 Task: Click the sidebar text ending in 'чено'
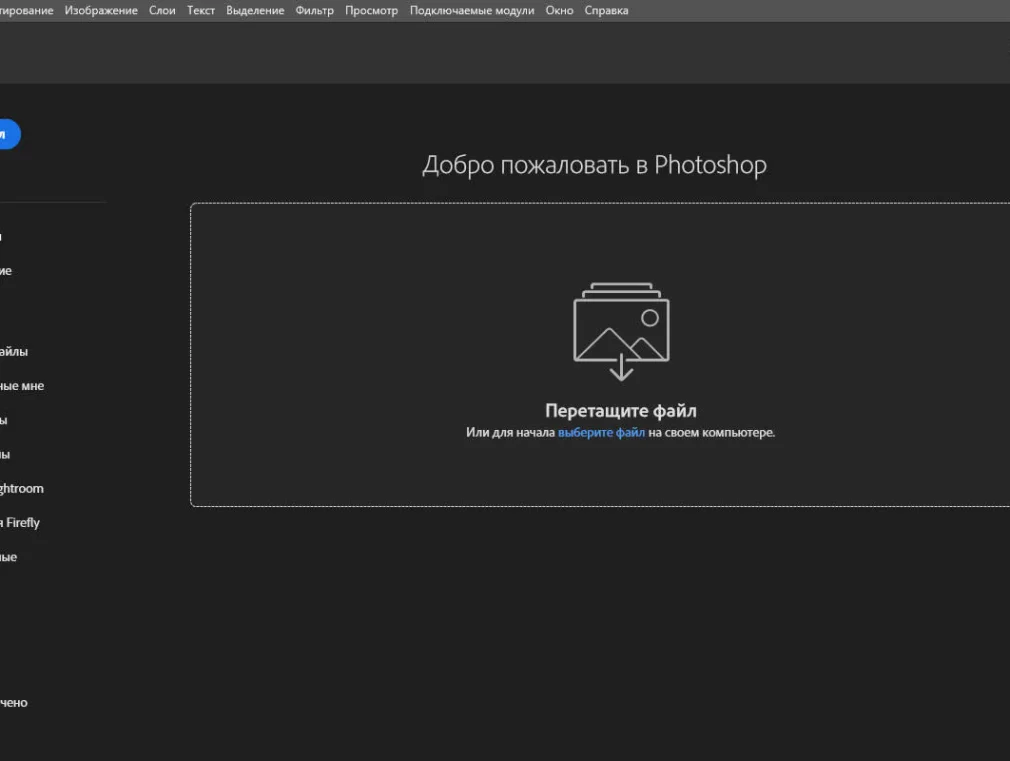13,703
